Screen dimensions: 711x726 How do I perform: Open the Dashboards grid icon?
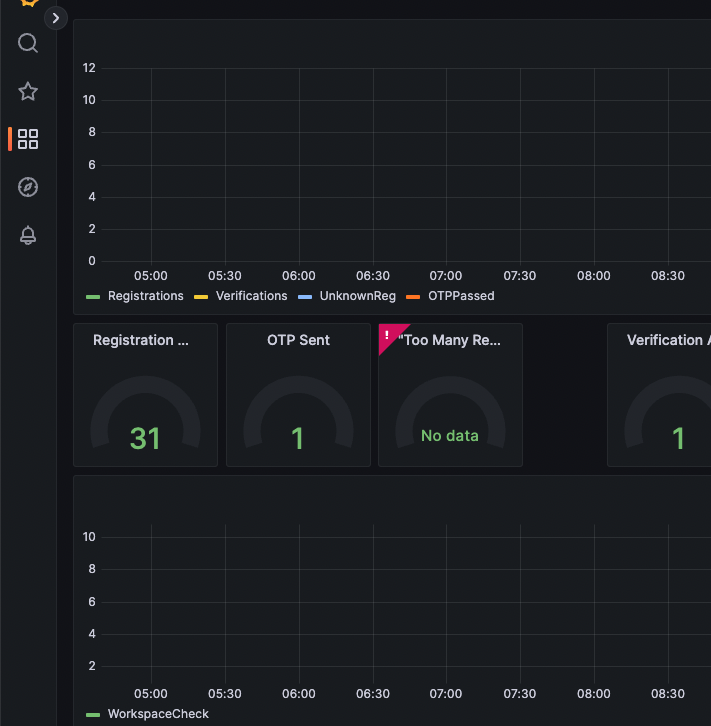(28, 139)
